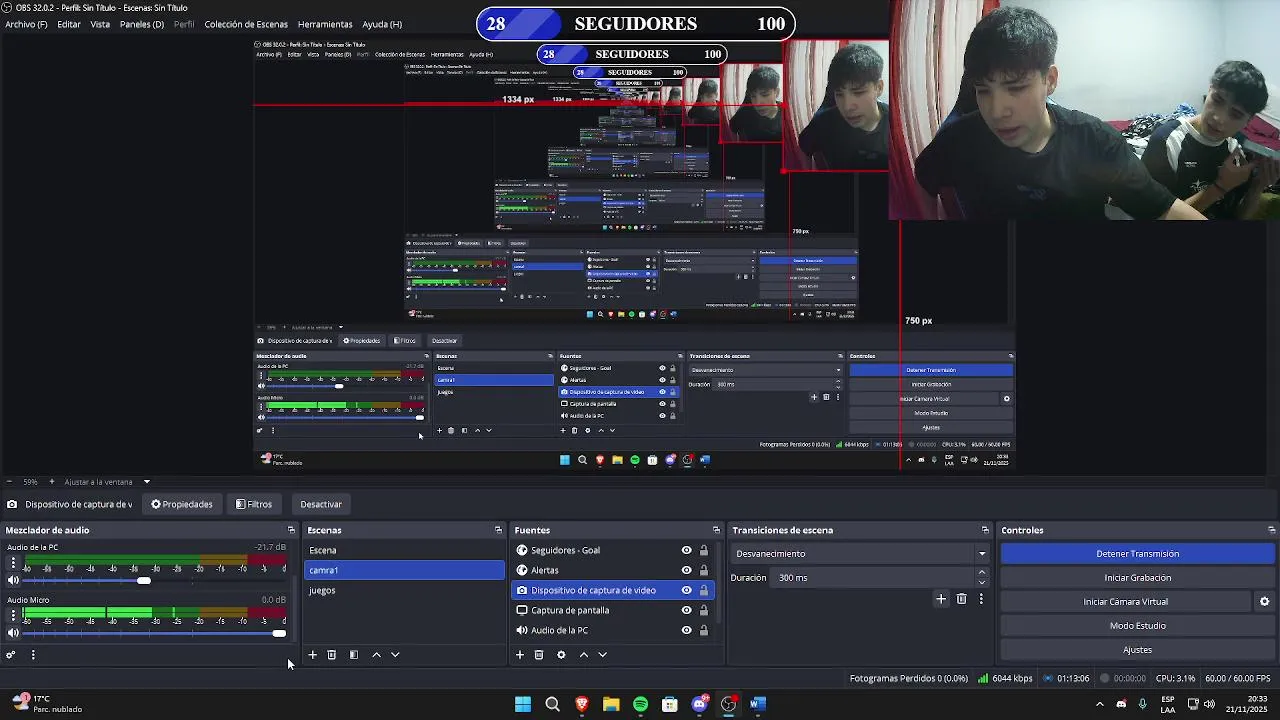Viewport: 1280px width, 720px height.
Task: Move scene up with arrow
Action: (376, 655)
